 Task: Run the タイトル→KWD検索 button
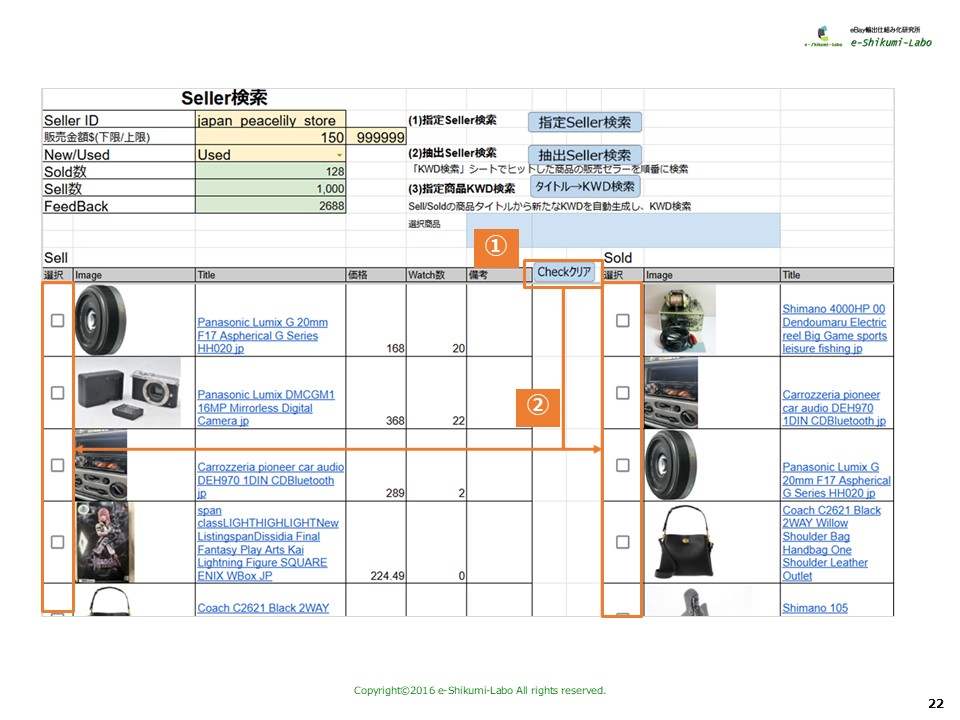(585, 186)
